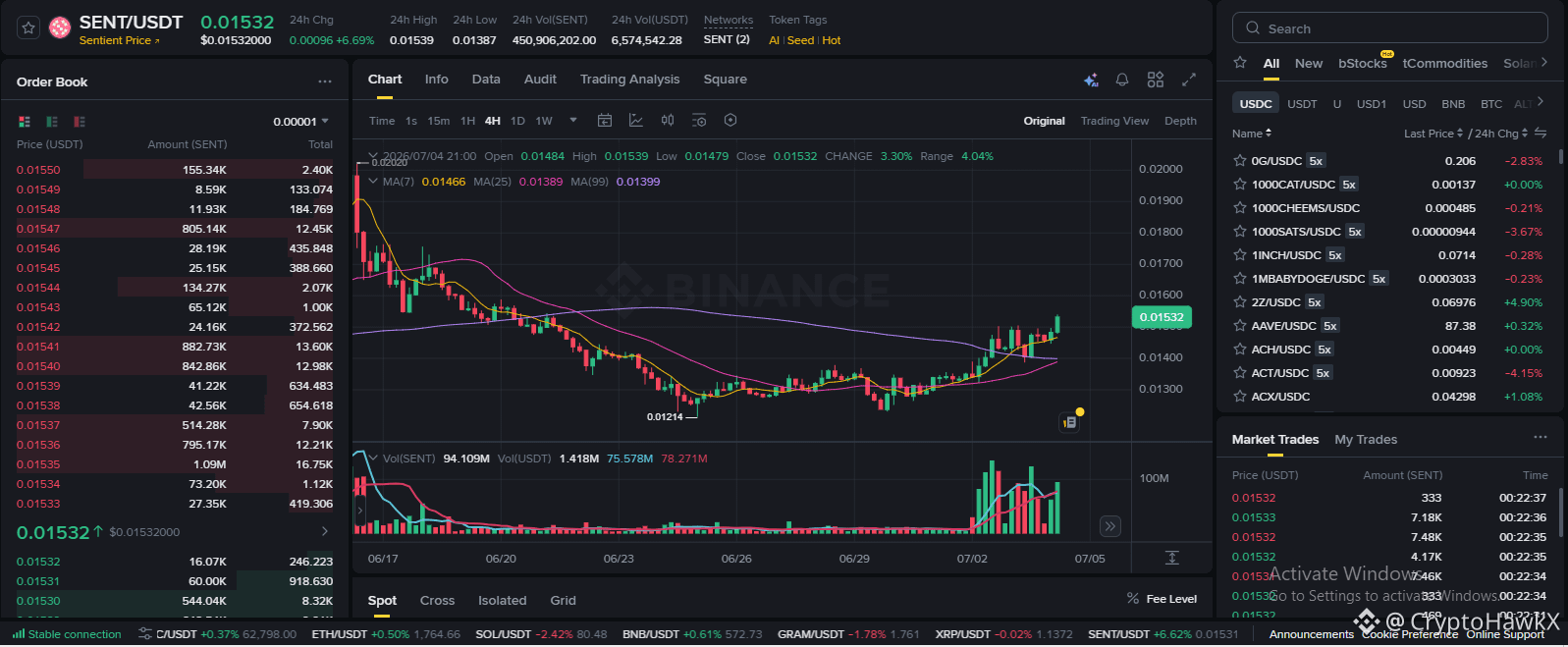The width and height of the screenshot is (1568, 647).
Task: Switch to the Info tab
Action: [x=437, y=80]
